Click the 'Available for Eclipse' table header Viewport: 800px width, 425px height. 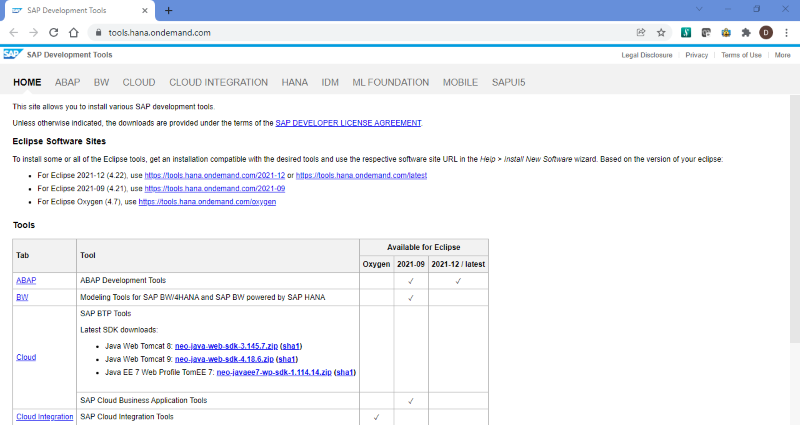coord(423,247)
